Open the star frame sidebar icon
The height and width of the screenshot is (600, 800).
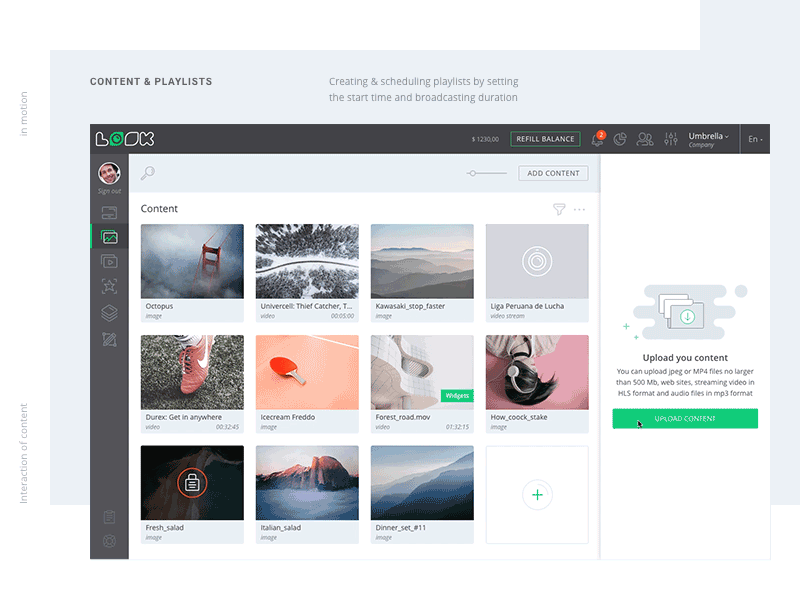point(109,286)
